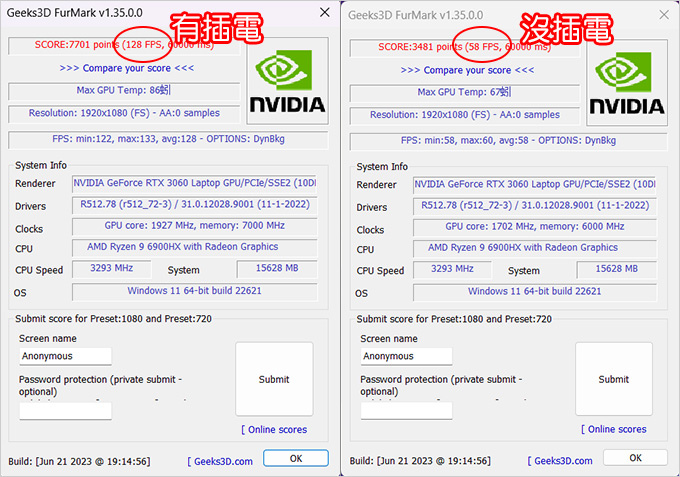Open 'Compare your score' link in left window

tap(127, 68)
